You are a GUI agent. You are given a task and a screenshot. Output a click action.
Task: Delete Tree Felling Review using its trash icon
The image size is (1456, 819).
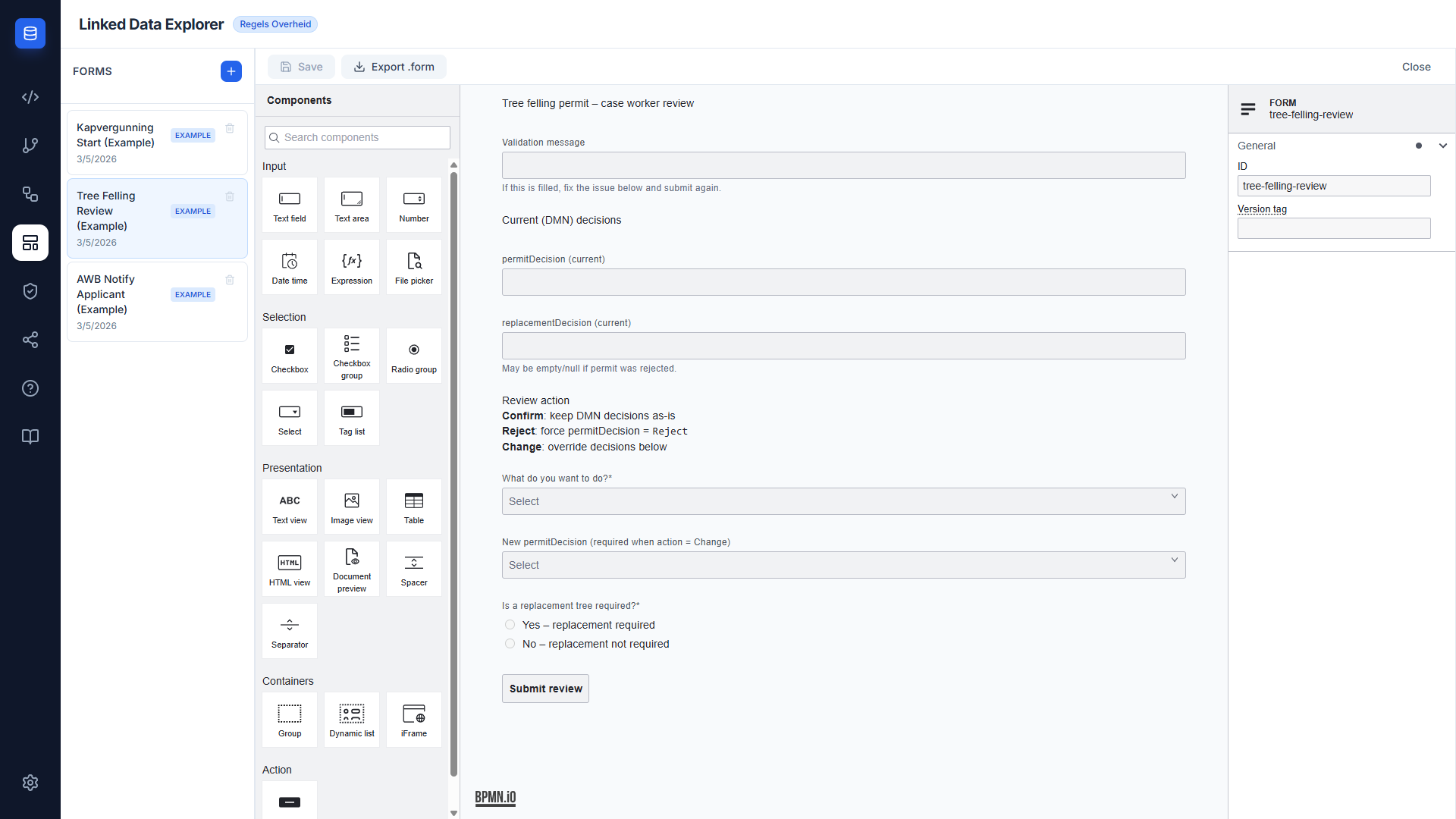[230, 196]
